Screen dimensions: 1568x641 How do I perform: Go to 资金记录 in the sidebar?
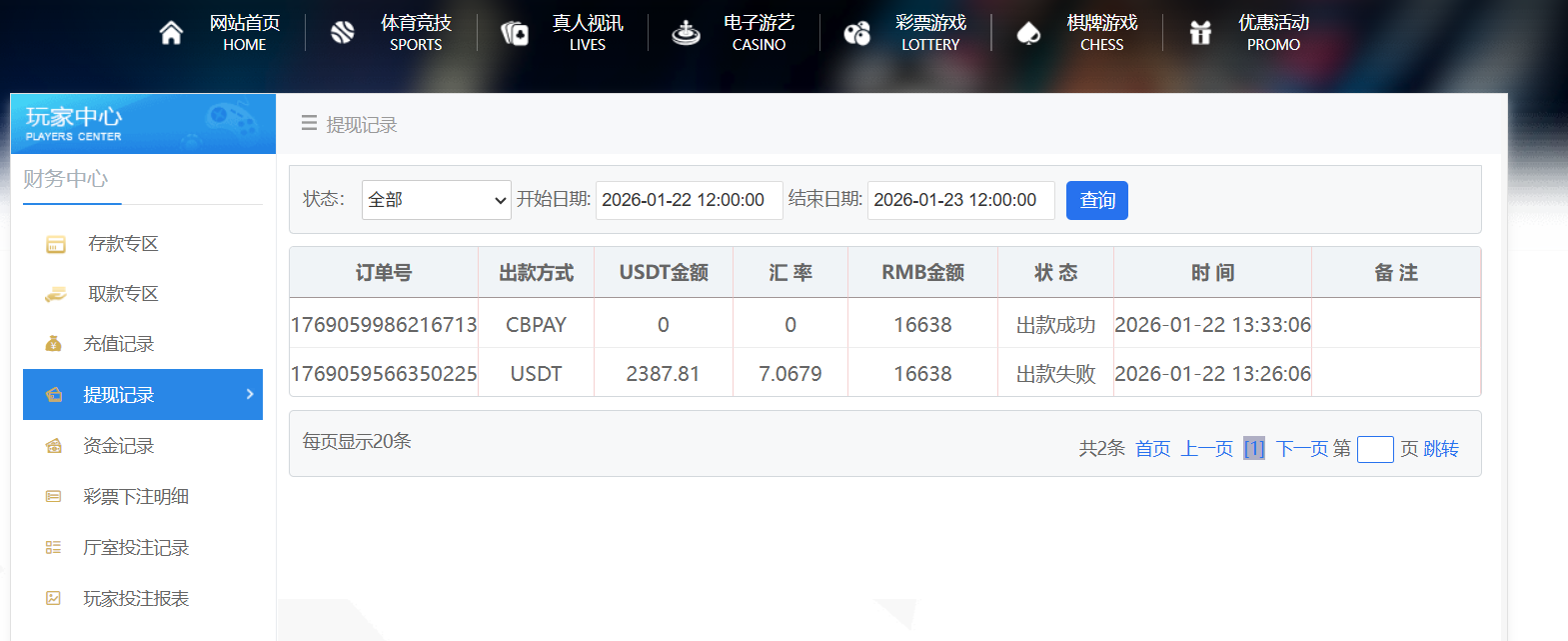(118, 446)
